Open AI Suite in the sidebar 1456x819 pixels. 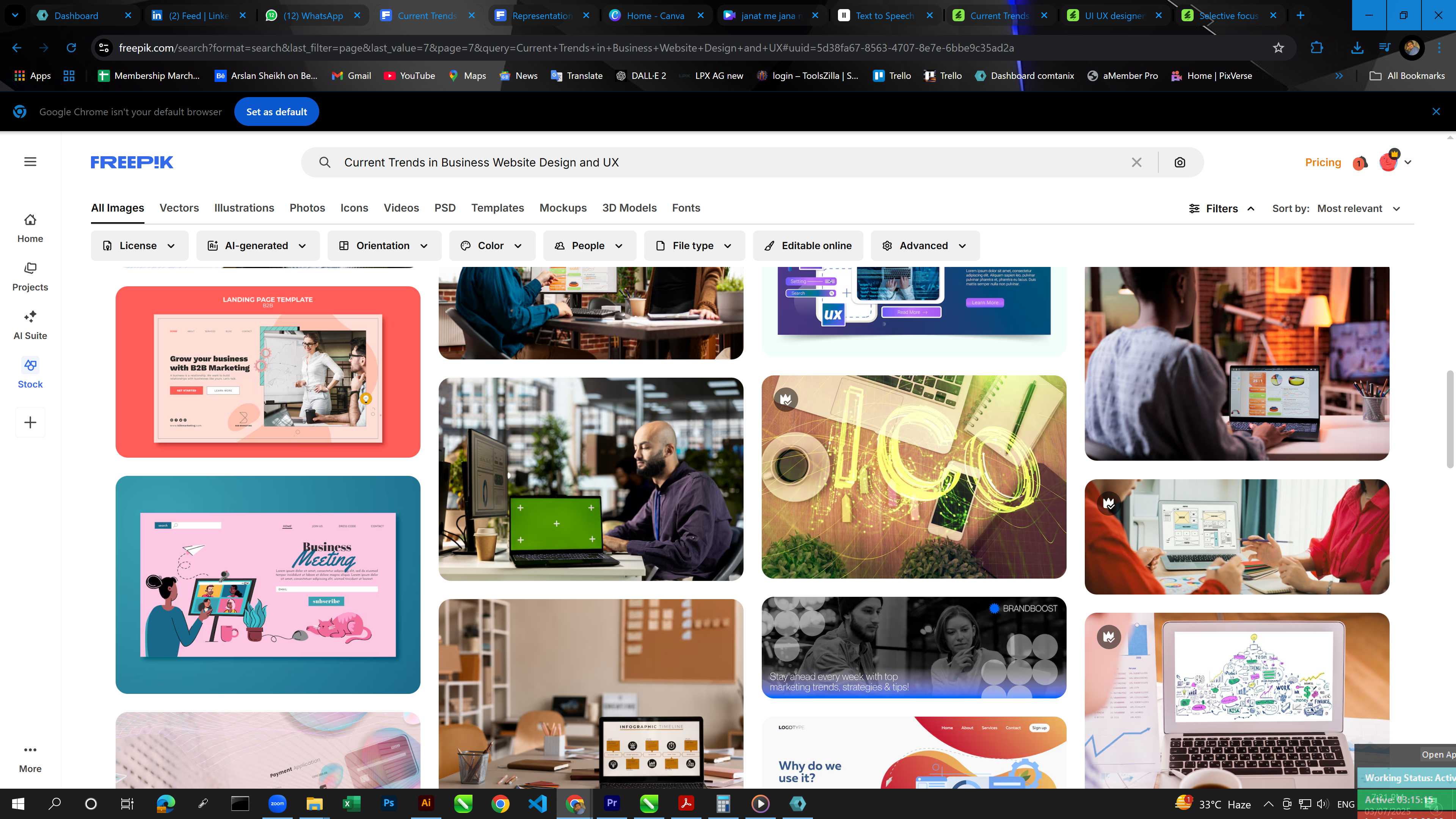[30, 326]
